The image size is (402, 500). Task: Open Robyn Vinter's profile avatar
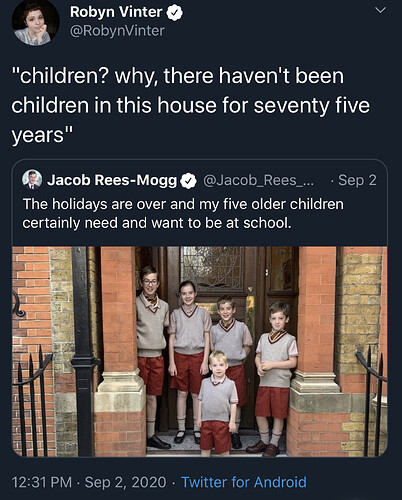click(35, 22)
